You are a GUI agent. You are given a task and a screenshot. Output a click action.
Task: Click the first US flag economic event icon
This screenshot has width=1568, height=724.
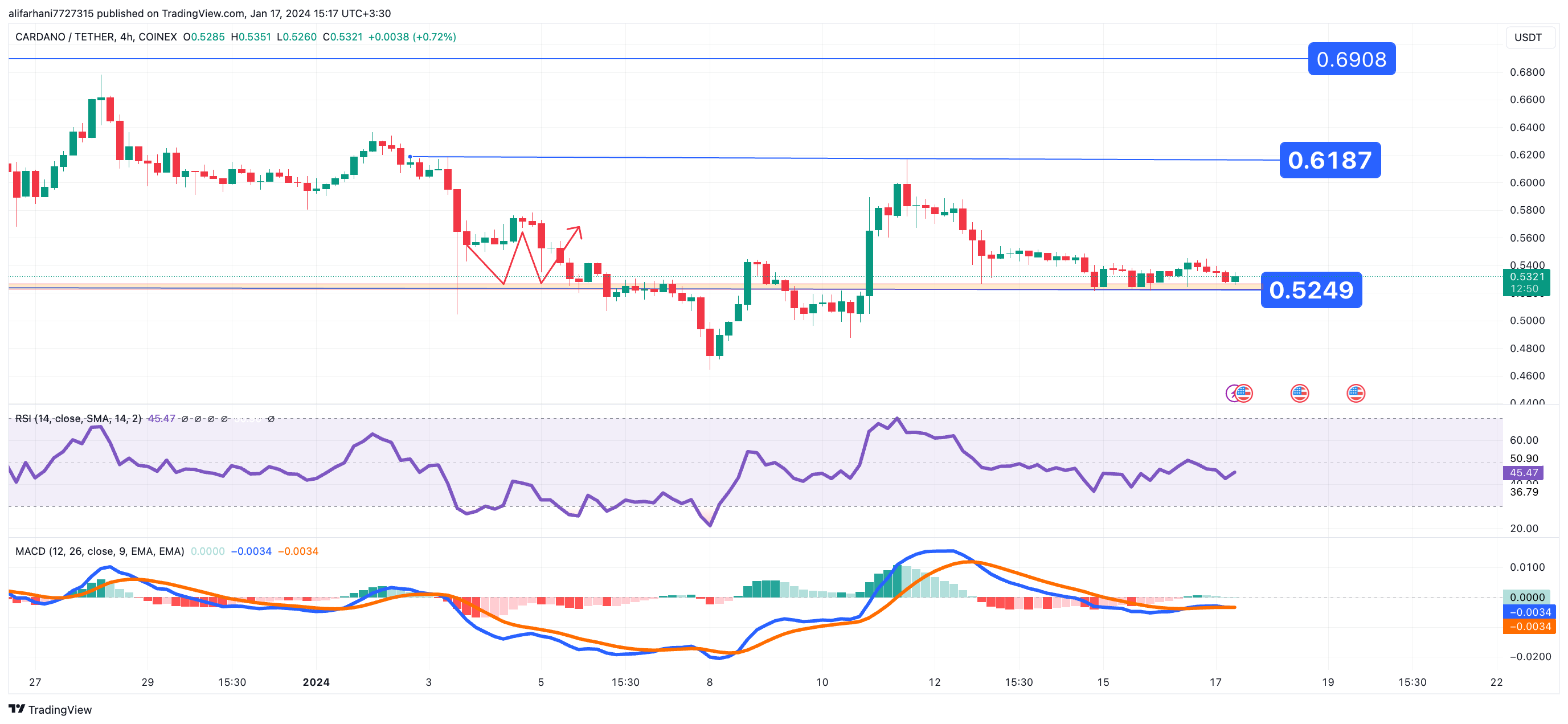coord(1244,392)
